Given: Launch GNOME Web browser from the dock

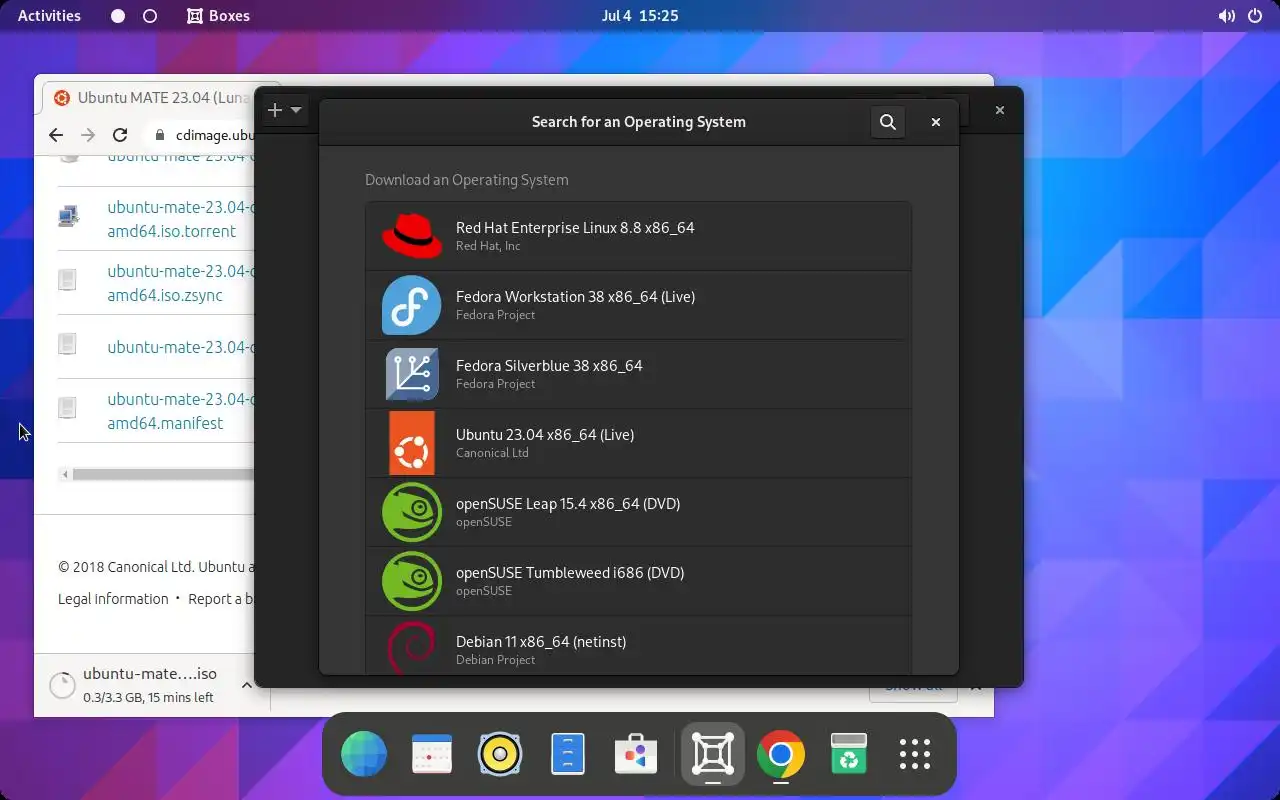Looking at the screenshot, I should (x=364, y=754).
